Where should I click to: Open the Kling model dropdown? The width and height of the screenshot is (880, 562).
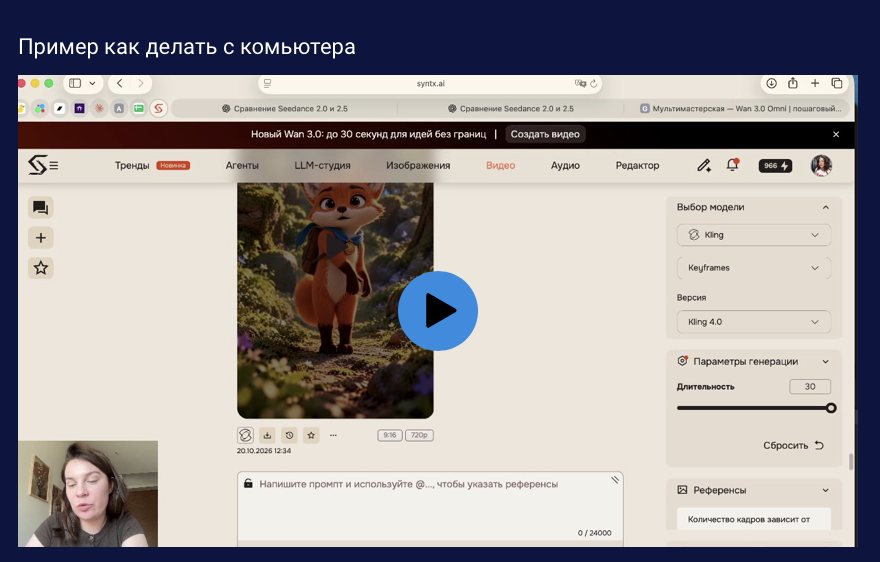tap(754, 235)
